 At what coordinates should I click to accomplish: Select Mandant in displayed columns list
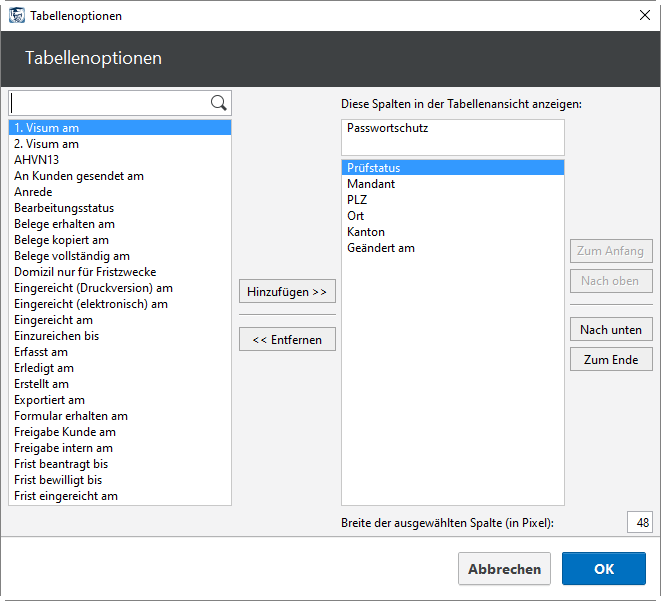[x=453, y=184]
